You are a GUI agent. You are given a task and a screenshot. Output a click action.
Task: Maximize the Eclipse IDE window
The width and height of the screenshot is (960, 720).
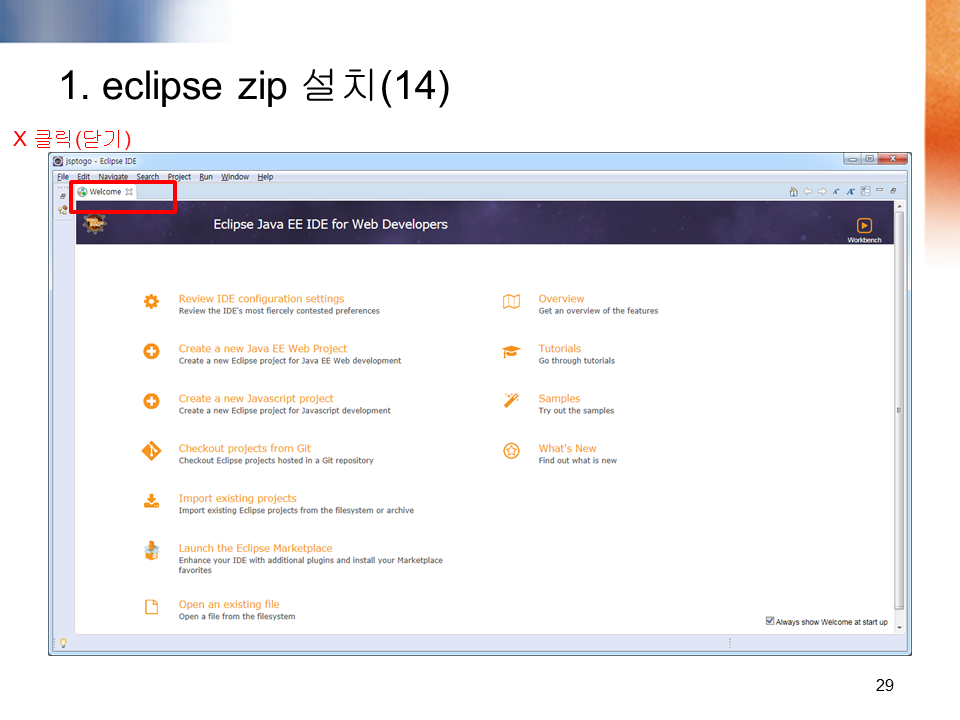point(869,159)
